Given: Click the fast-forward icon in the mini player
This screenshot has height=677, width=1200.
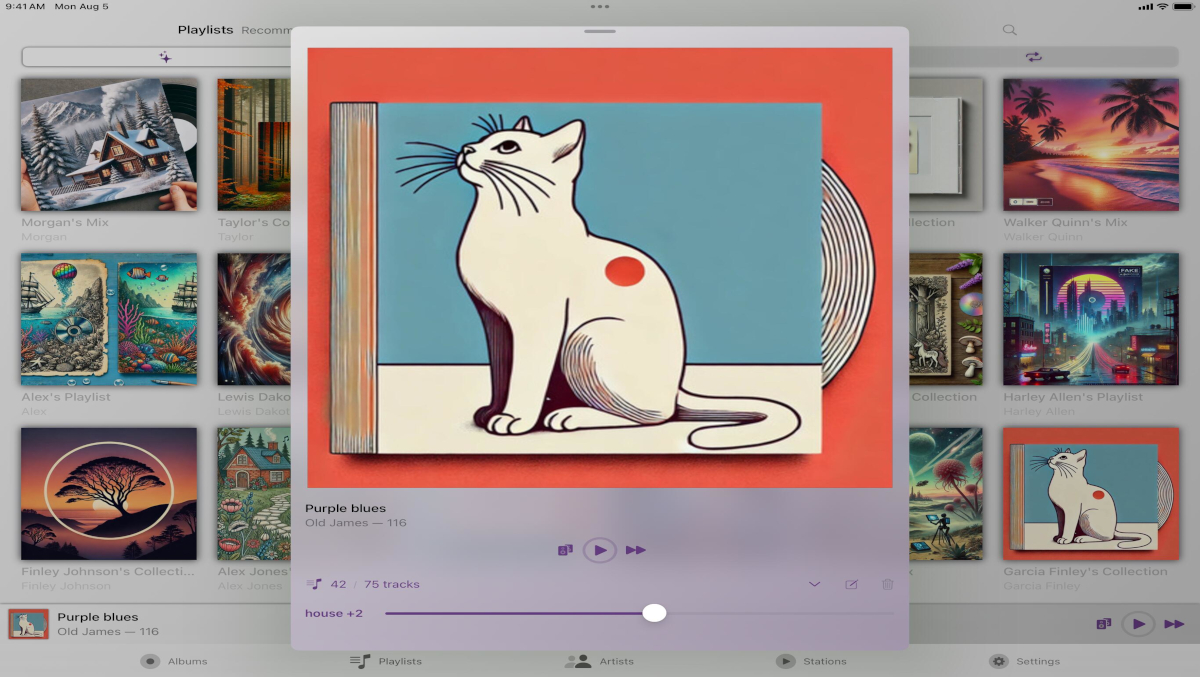Looking at the screenshot, I should pos(1174,624).
